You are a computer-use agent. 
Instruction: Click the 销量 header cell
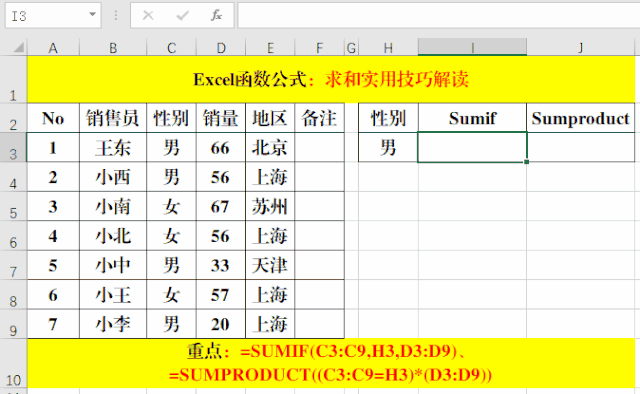pyautogui.click(x=221, y=118)
